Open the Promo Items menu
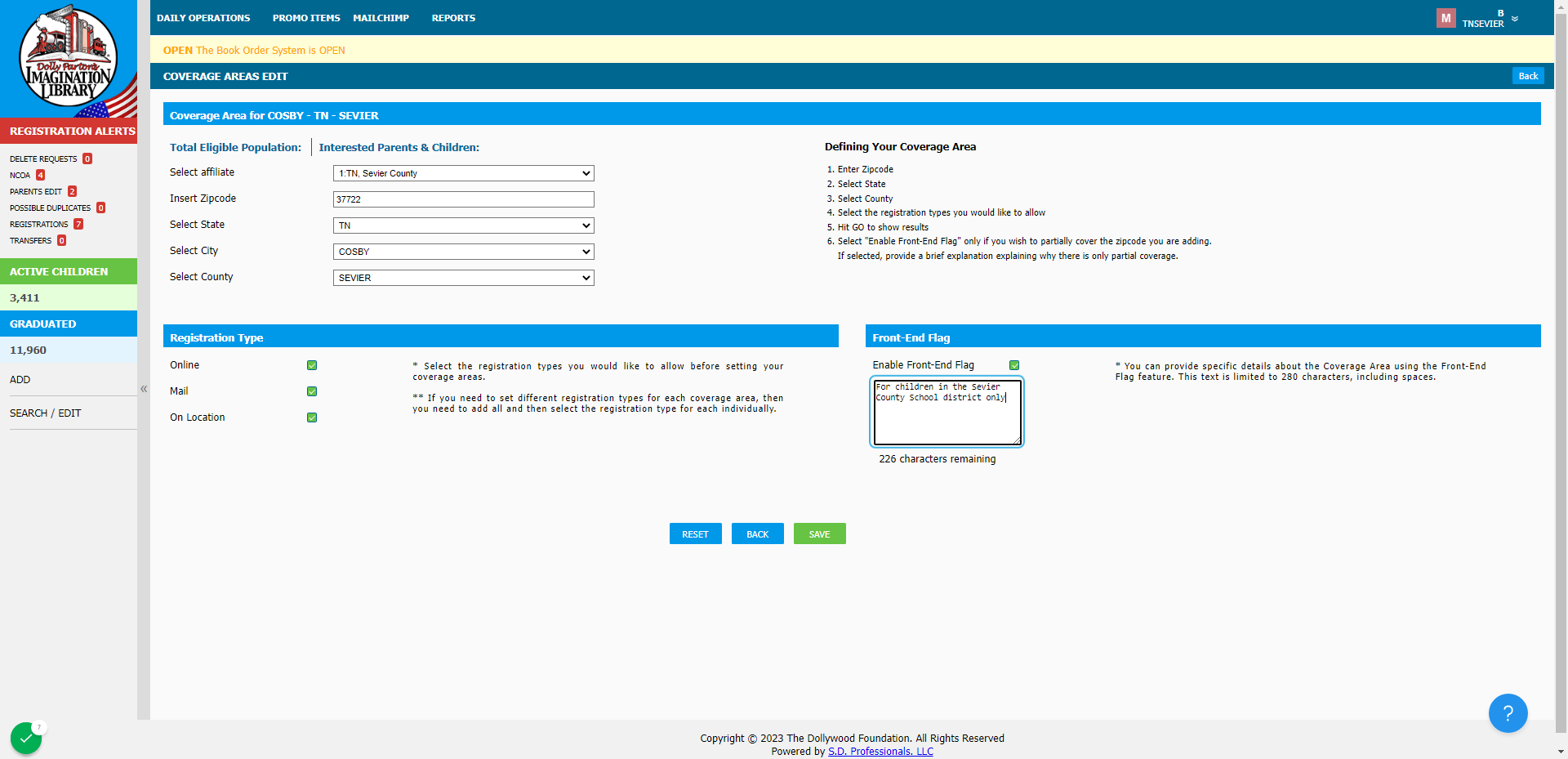 coord(306,18)
